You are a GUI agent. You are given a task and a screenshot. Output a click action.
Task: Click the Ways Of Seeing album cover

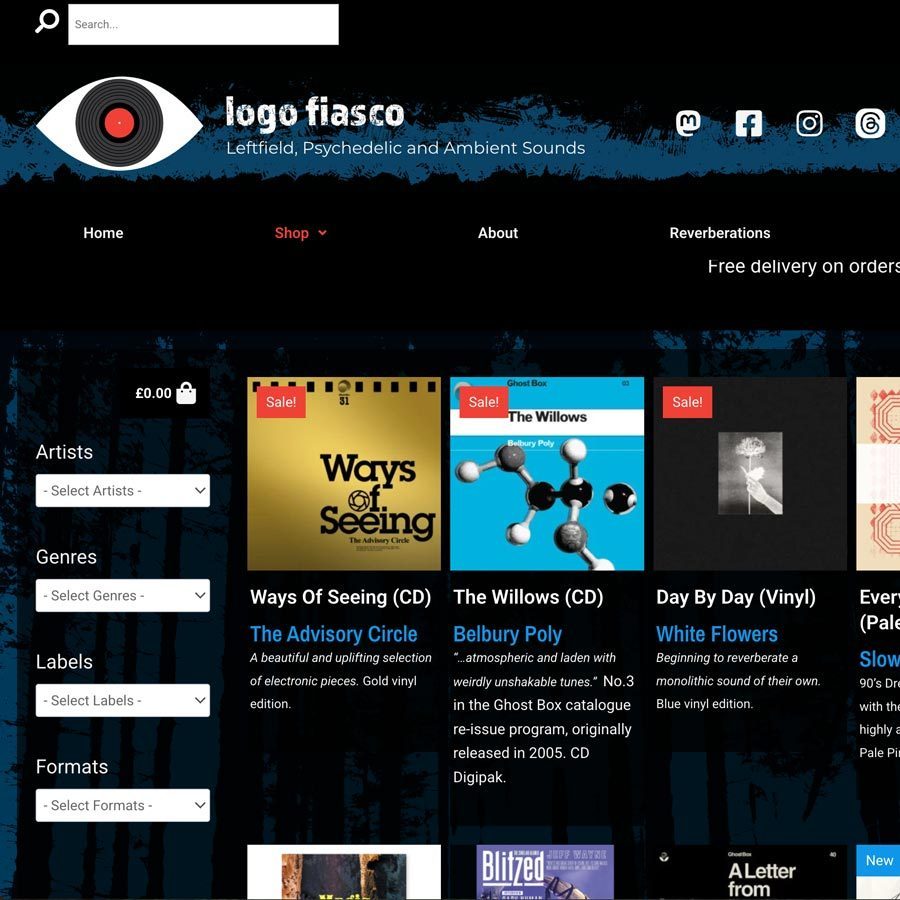click(x=344, y=474)
